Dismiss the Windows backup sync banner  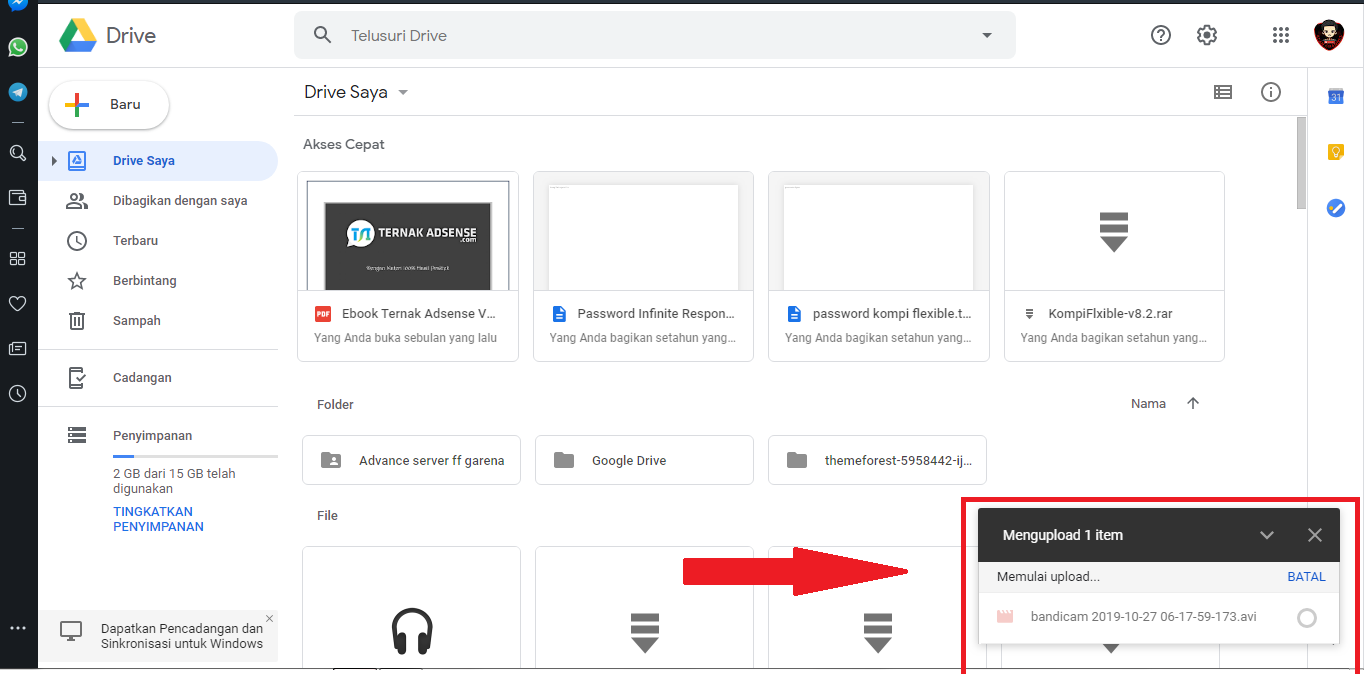[x=269, y=618]
